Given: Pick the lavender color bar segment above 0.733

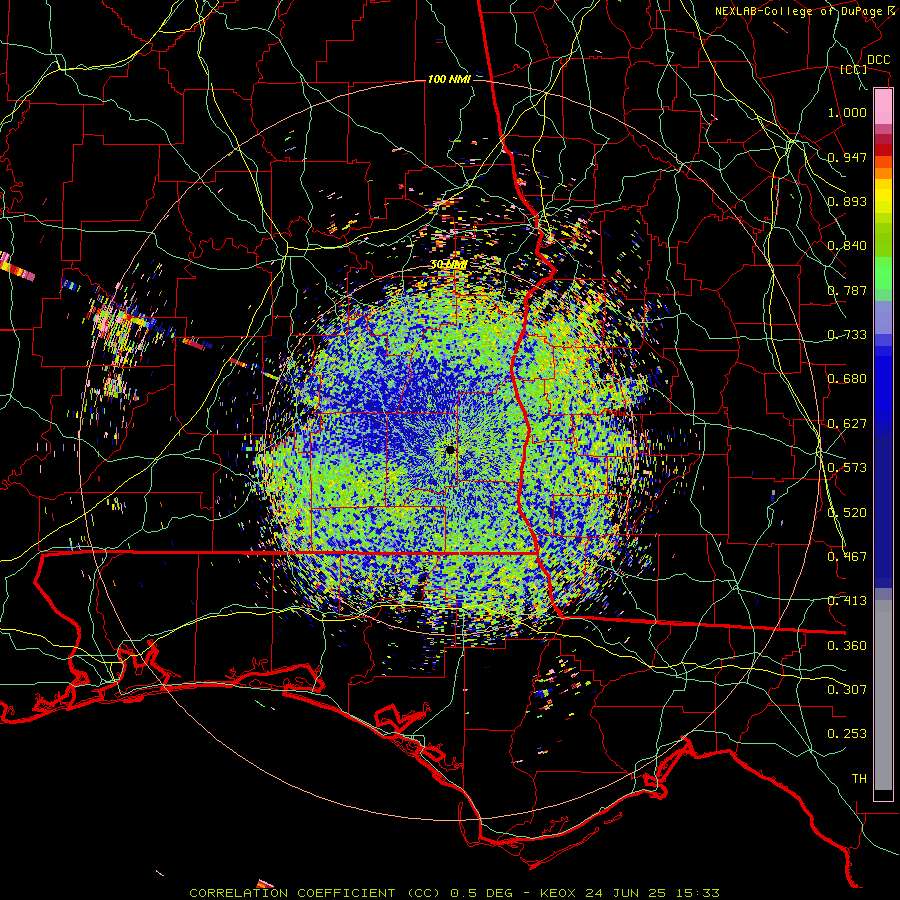Looking at the screenshot, I should (x=883, y=316).
